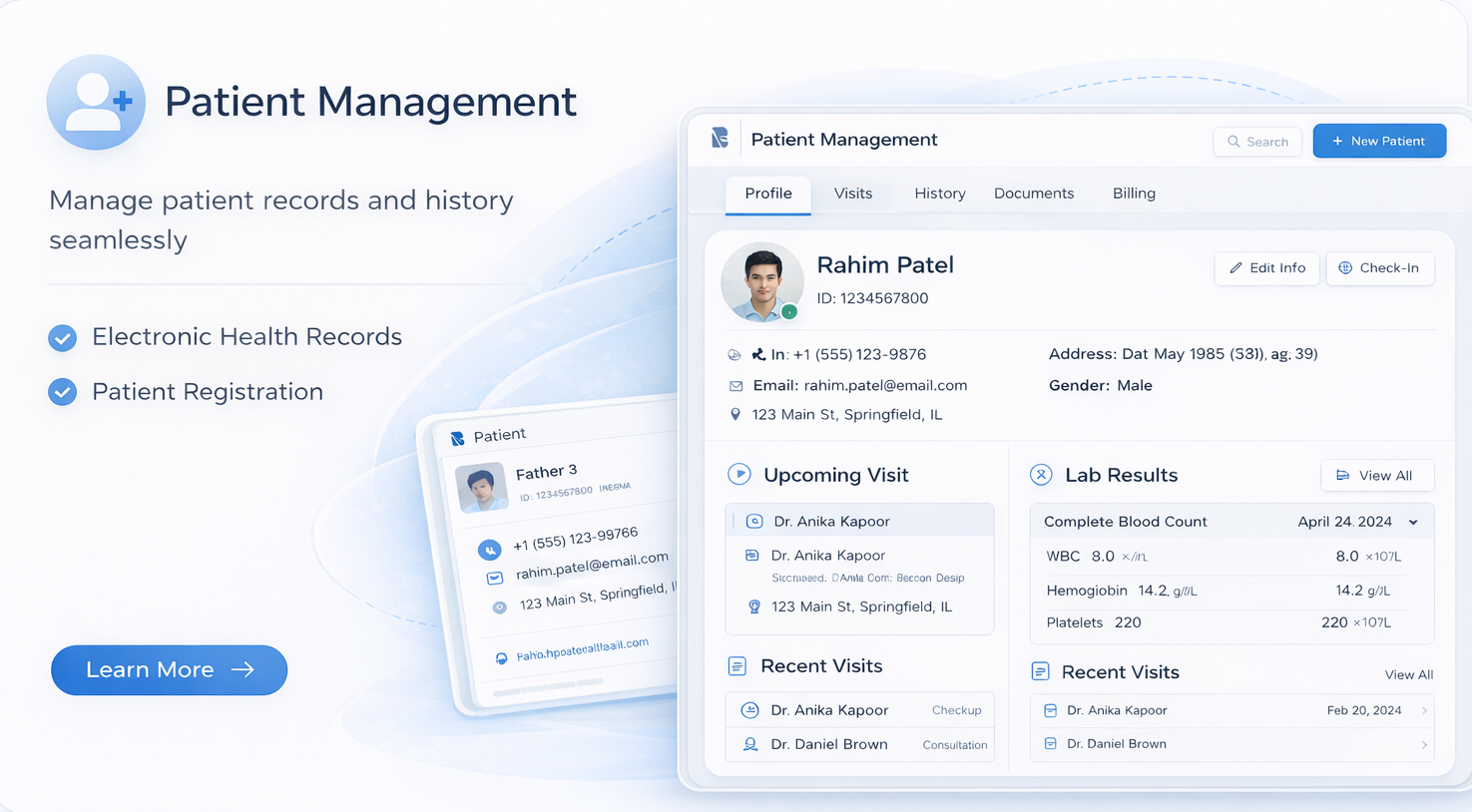Click the phone icon next to +1 (555) 123-9876

click(757, 355)
